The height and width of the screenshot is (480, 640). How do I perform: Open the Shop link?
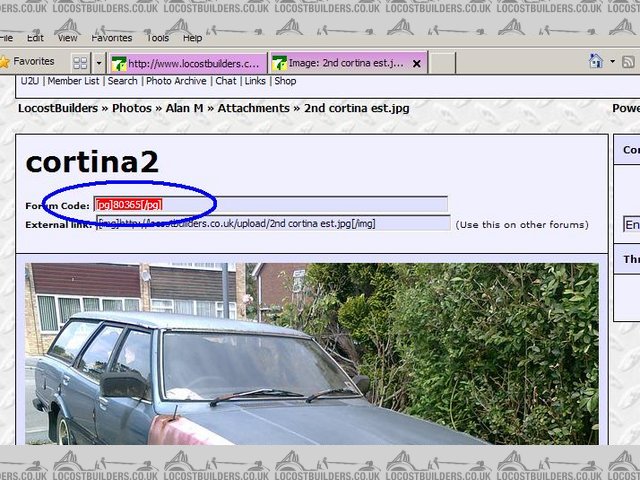[285, 81]
